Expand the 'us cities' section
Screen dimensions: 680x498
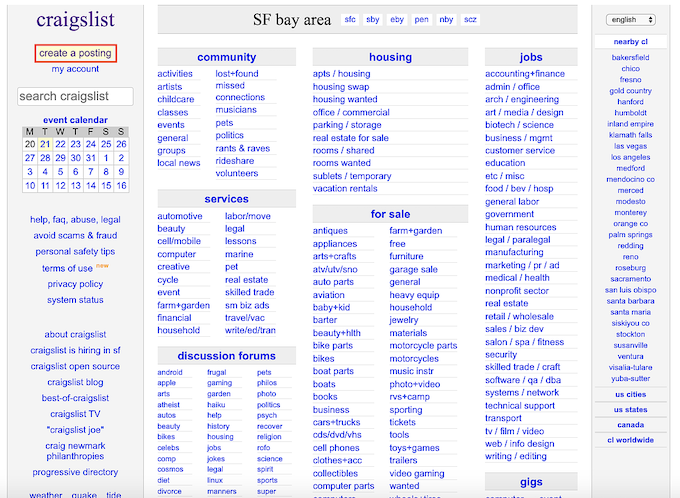click(x=630, y=394)
